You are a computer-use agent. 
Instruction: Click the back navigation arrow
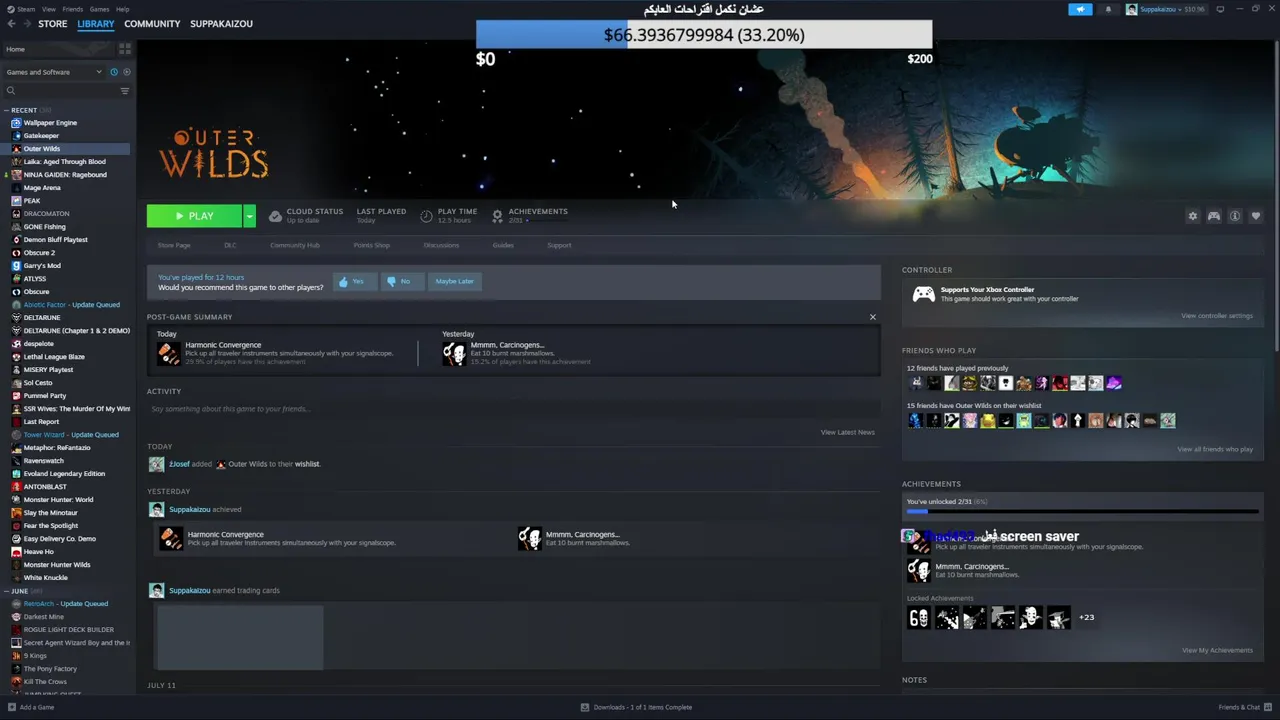11,24
